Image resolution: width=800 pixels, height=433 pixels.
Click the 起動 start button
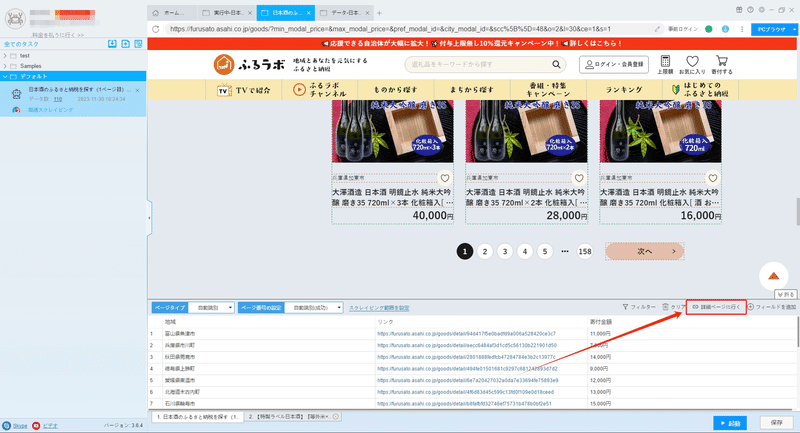pos(730,423)
